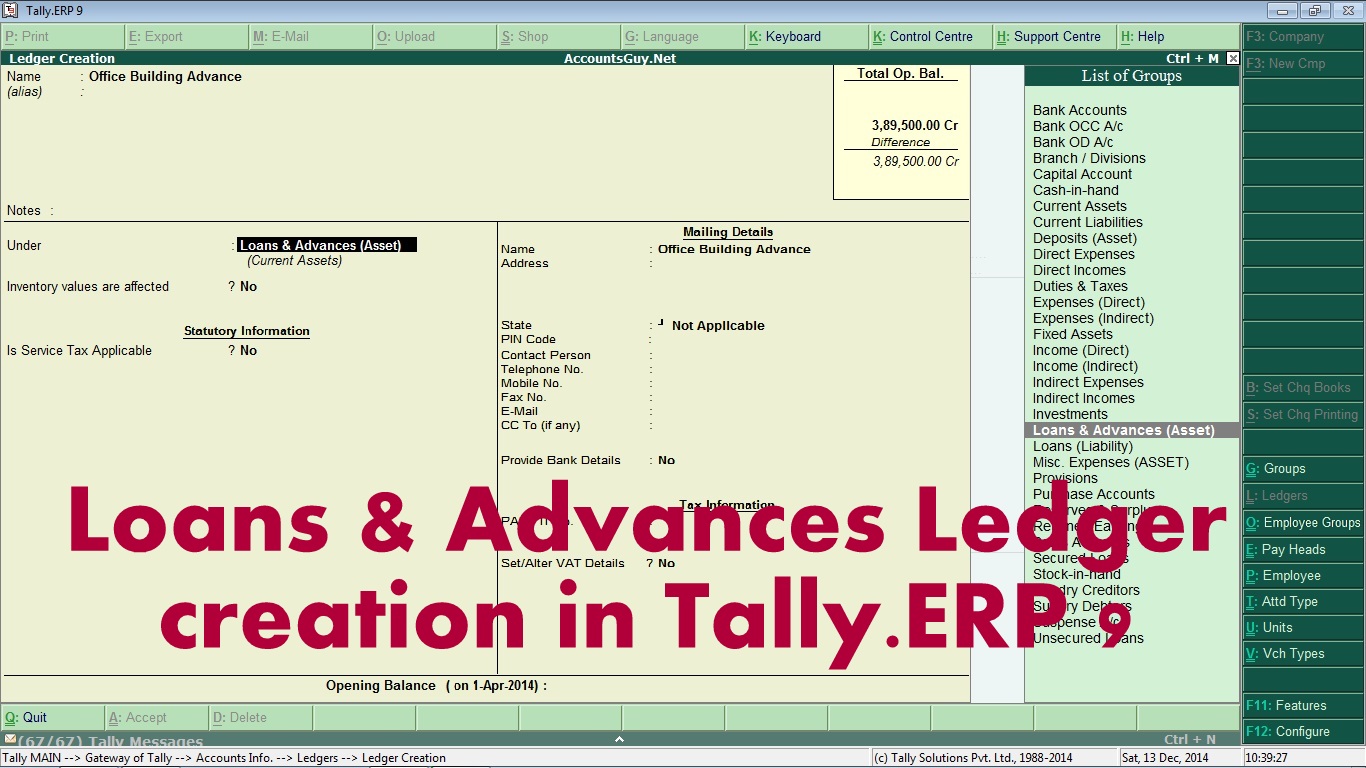The width and height of the screenshot is (1366, 768).
Task: Click the 'Provide Bank Details' No value
Action: (666, 461)
